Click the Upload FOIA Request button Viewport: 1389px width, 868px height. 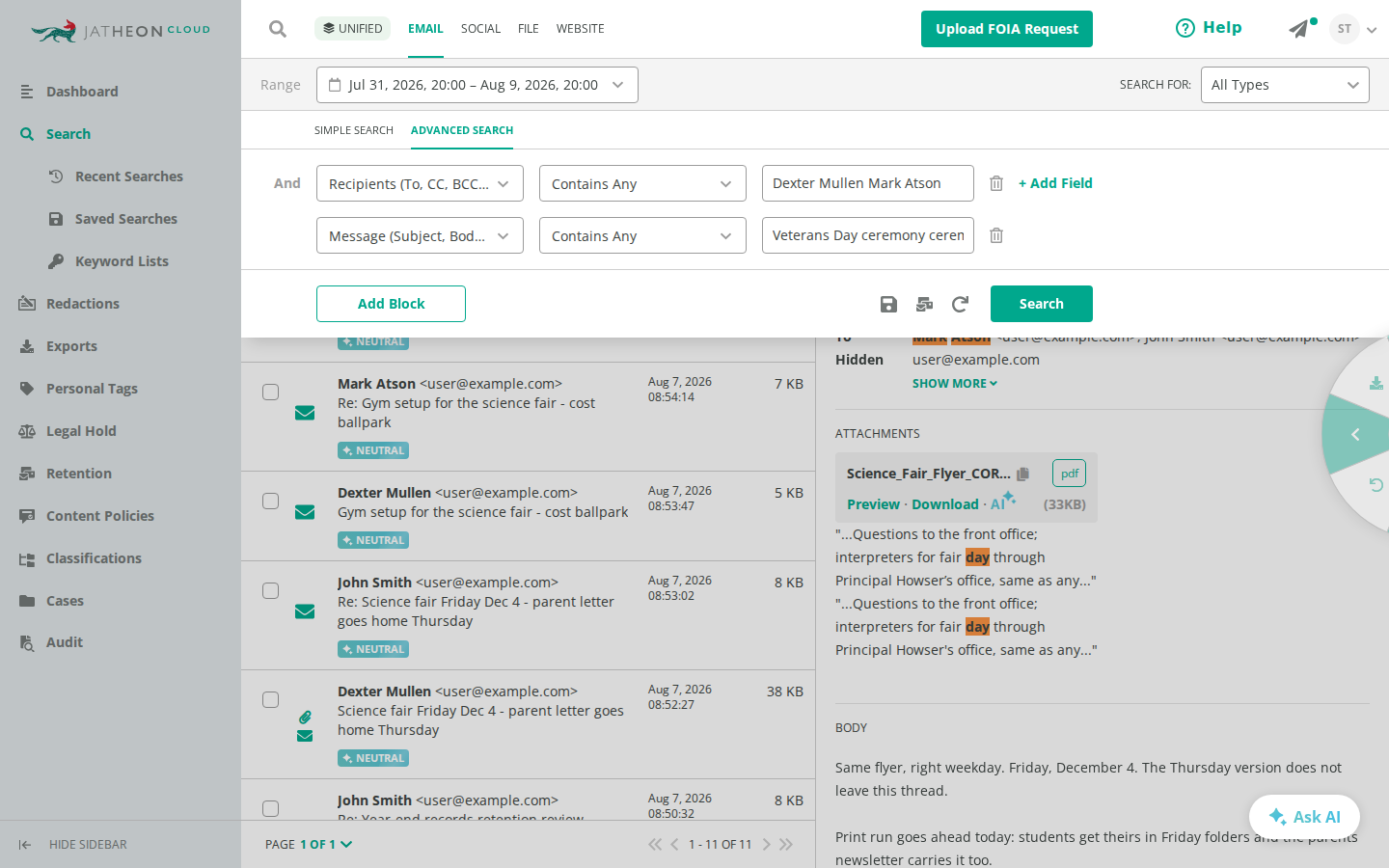pos(1007,29)
